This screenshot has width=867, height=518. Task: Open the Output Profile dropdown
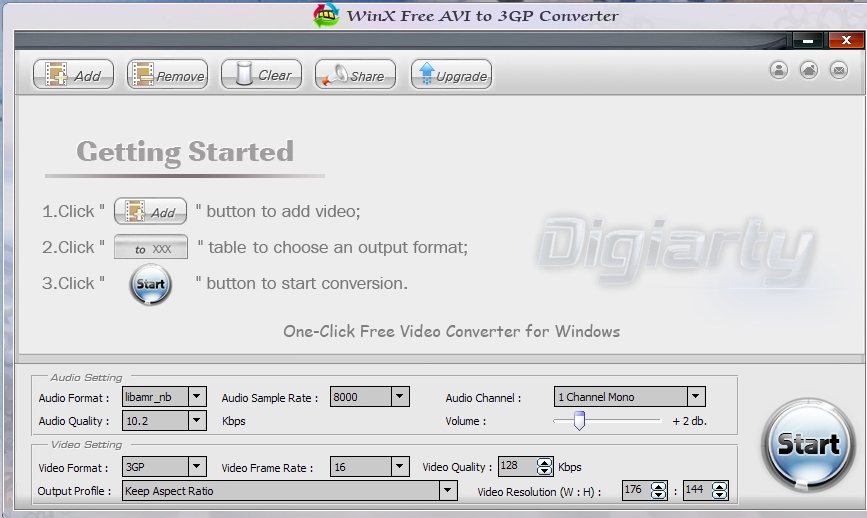tap(448, 491)
